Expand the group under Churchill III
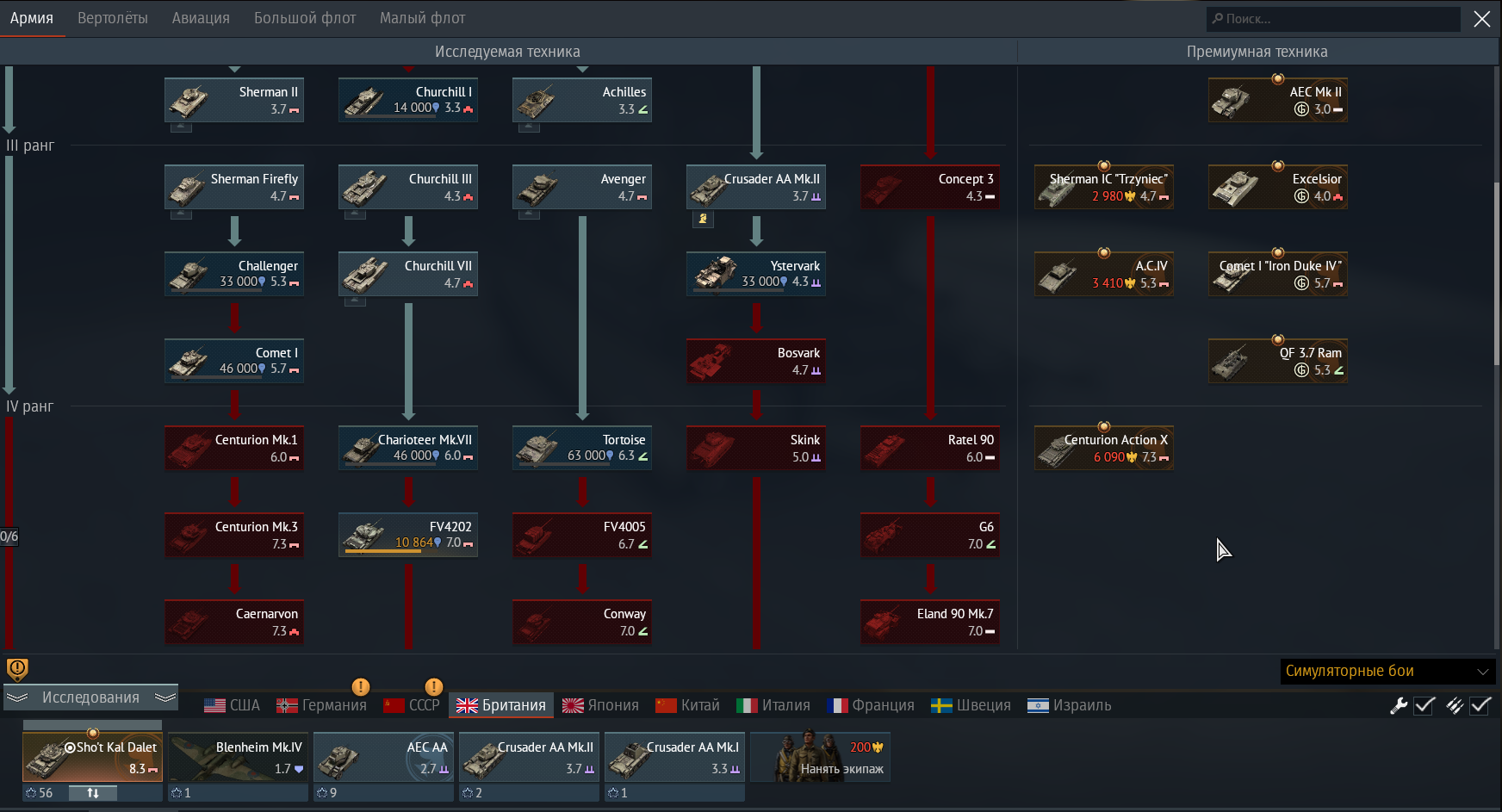The width and height of the screenshot is (1502, 812). pos(355,214)
